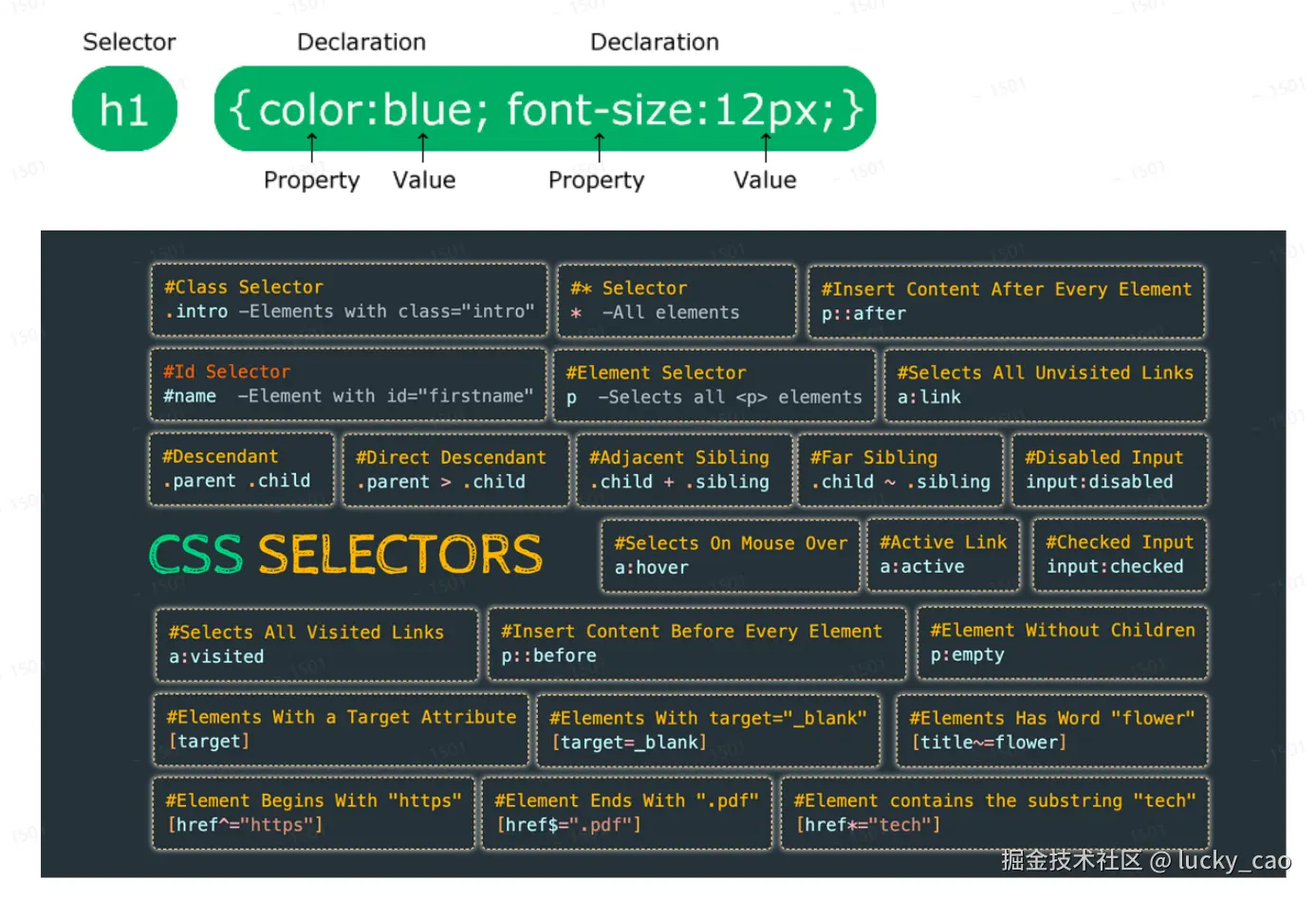Screen dimensions: 1316x899
Task: Click the 'p::after' code text
Action: pos(863,314)
